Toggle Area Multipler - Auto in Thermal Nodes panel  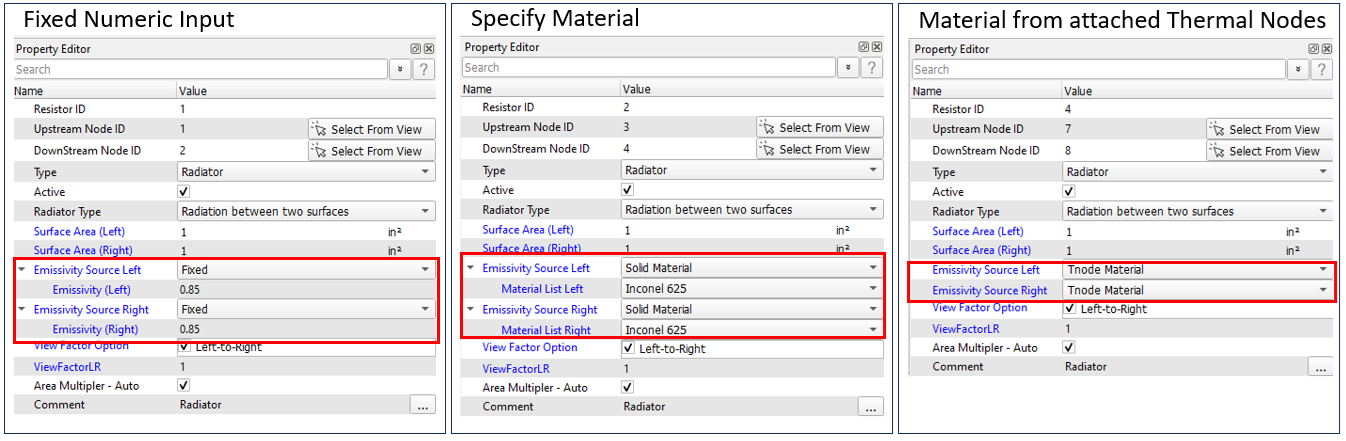(1070, 347)
